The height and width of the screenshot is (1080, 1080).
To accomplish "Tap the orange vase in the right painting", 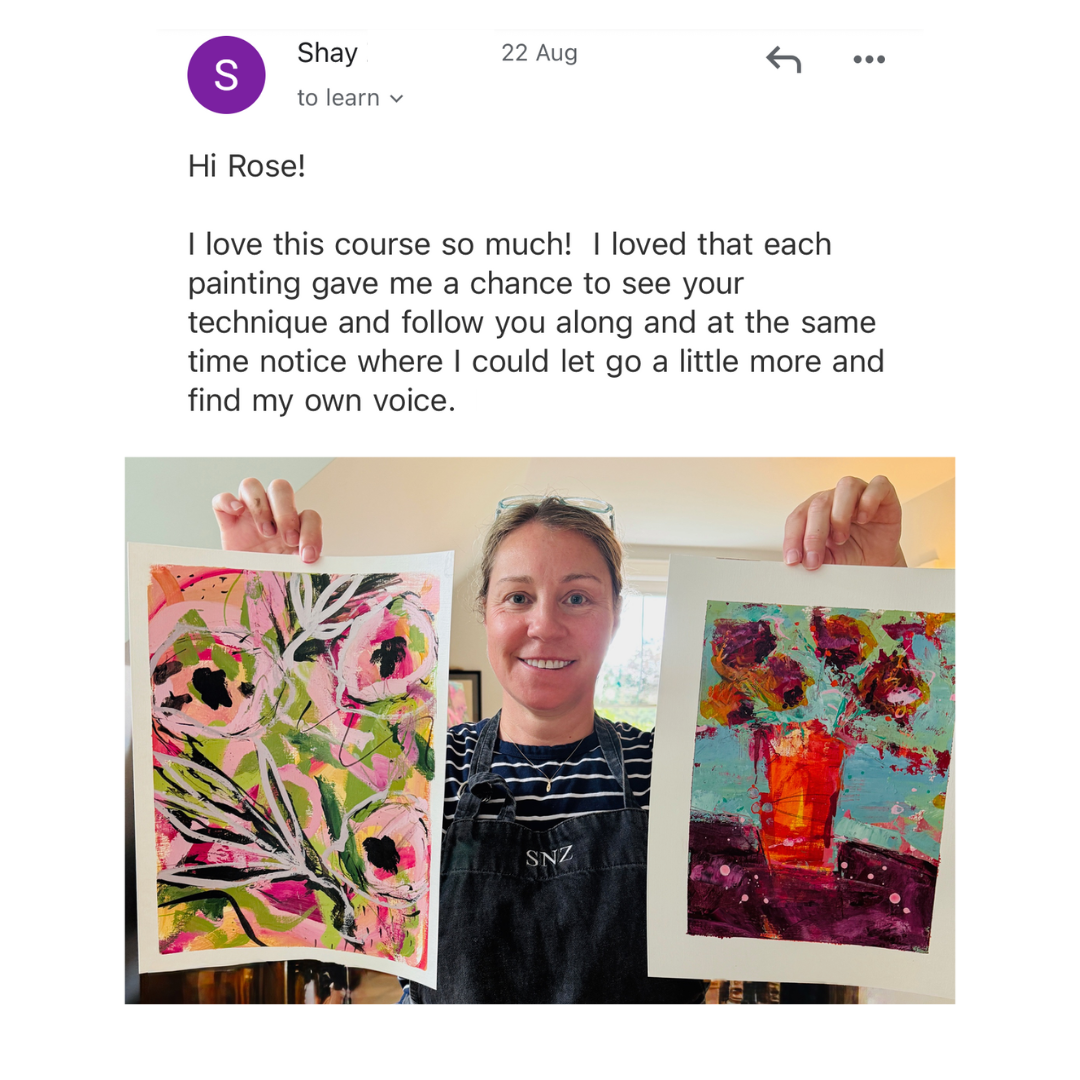I will [x=801, y=792].
